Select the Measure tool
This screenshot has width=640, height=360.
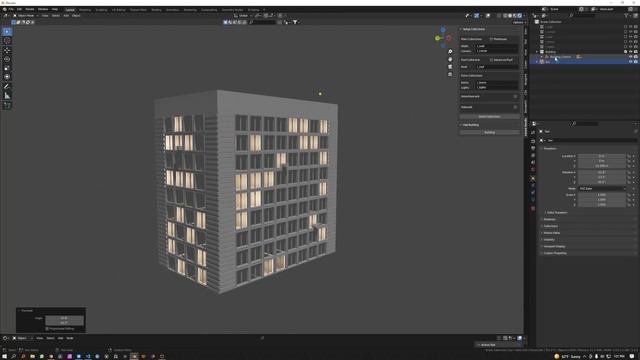tap(7, 96)
